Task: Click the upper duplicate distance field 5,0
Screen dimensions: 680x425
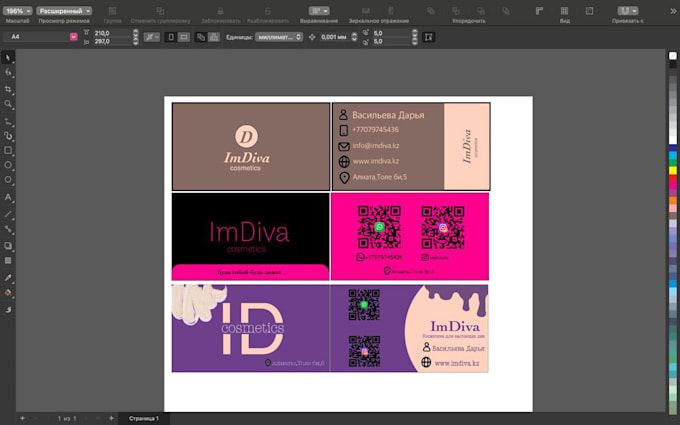Action: tap(391, 33)
